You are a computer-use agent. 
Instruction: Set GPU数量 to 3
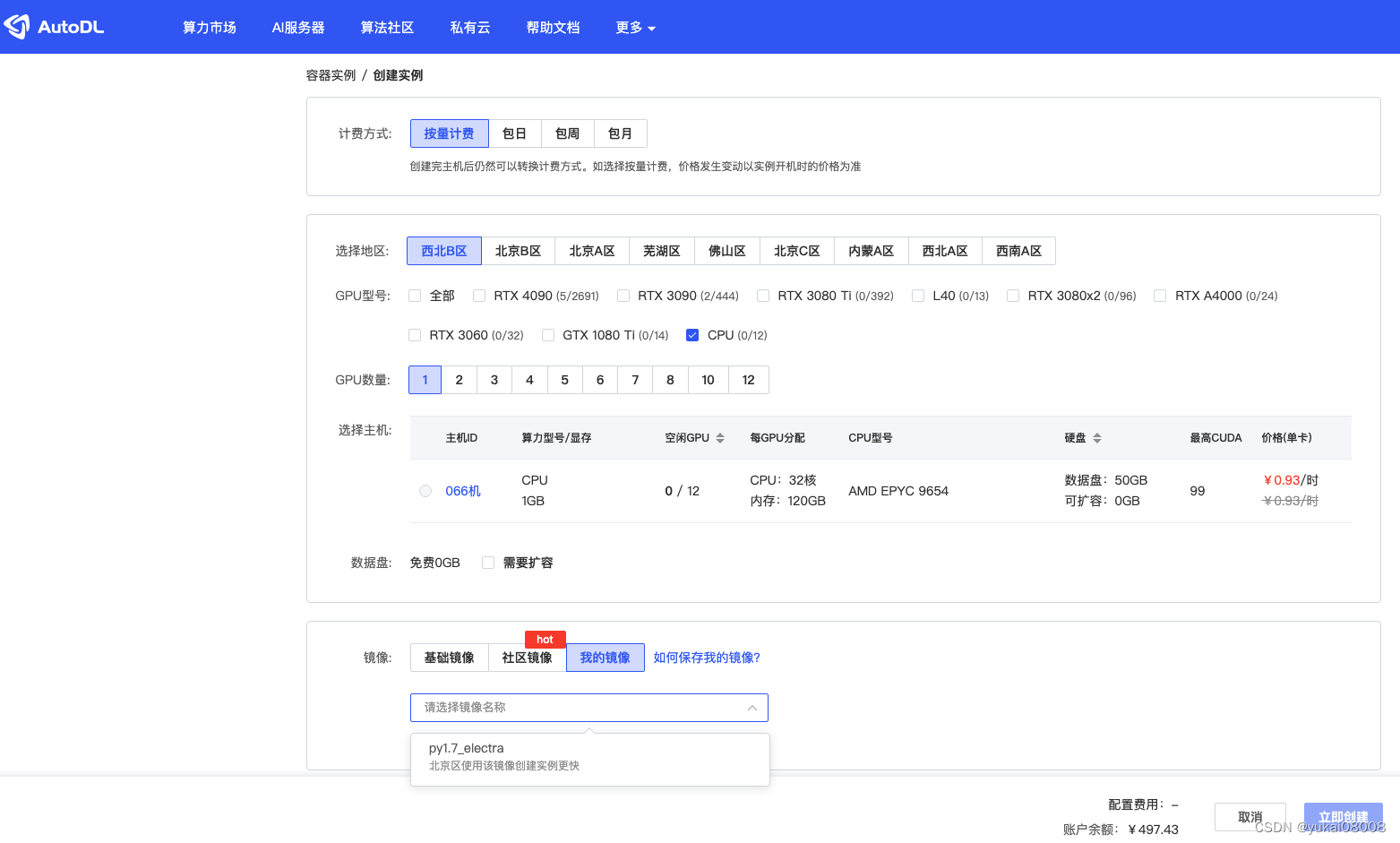tap(494, 380)
